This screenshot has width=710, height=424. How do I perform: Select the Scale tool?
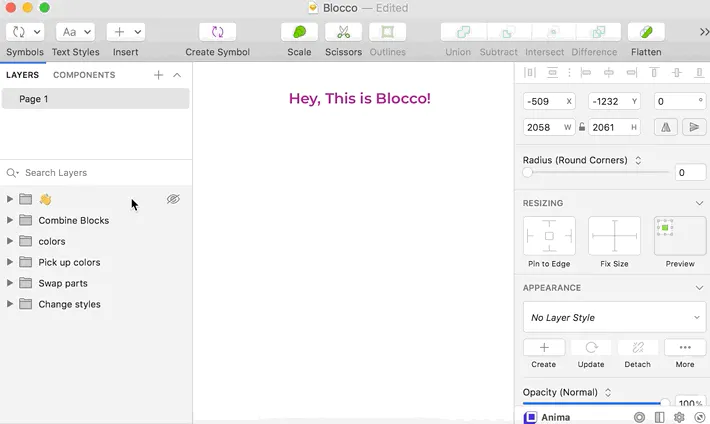(299, 32)
